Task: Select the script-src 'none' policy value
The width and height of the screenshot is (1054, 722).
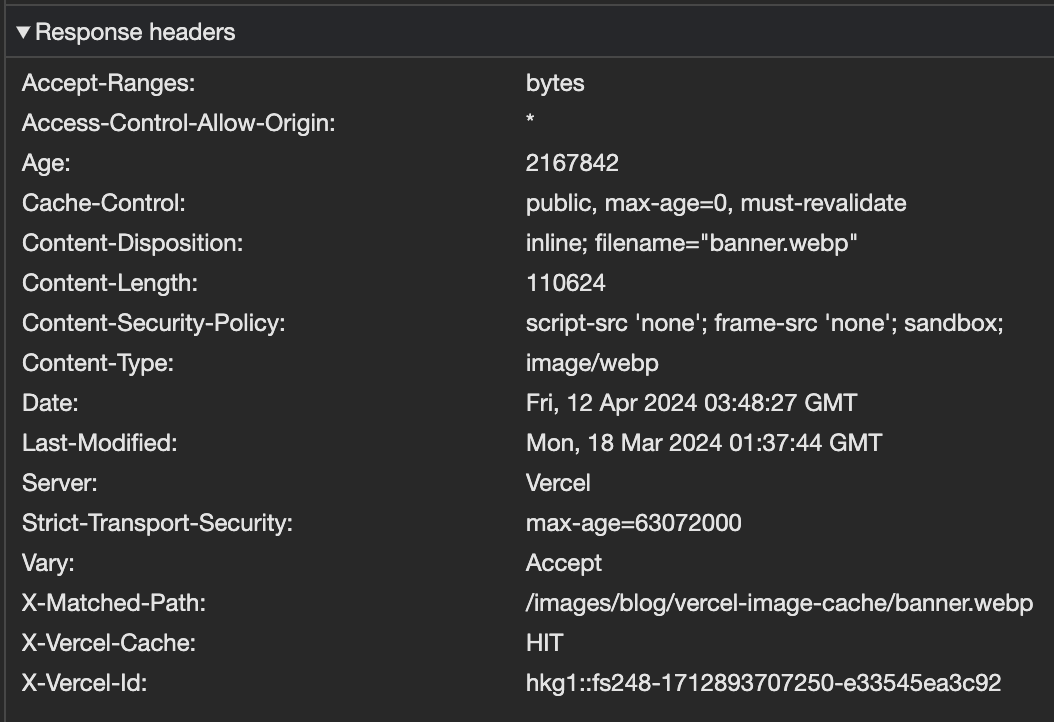Action: click(x=764, y=323)
